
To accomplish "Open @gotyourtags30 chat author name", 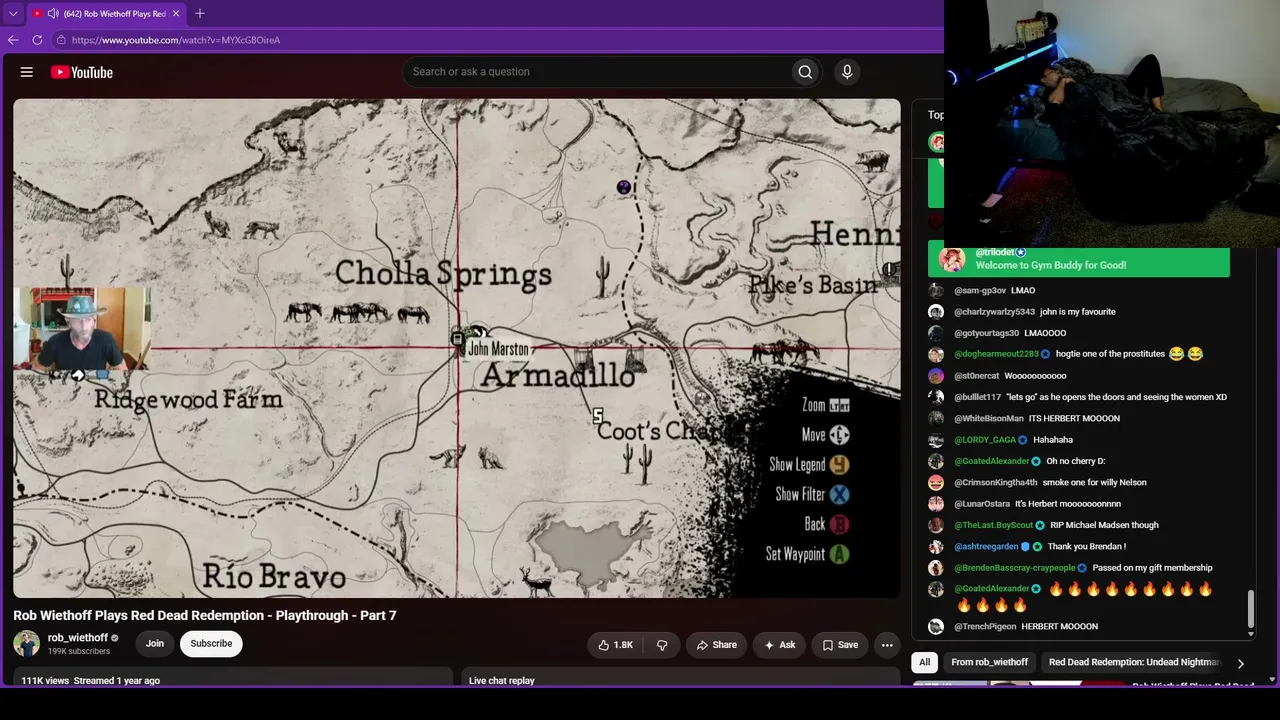I will [x=987, y=333].
